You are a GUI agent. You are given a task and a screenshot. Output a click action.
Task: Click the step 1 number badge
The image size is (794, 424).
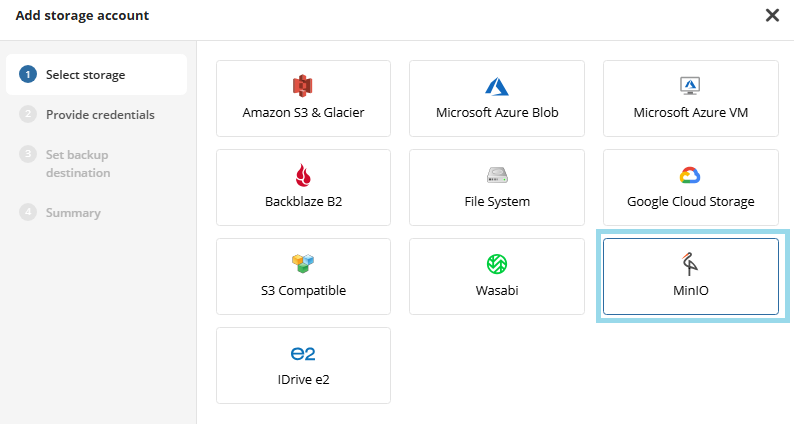pos(28,75)
